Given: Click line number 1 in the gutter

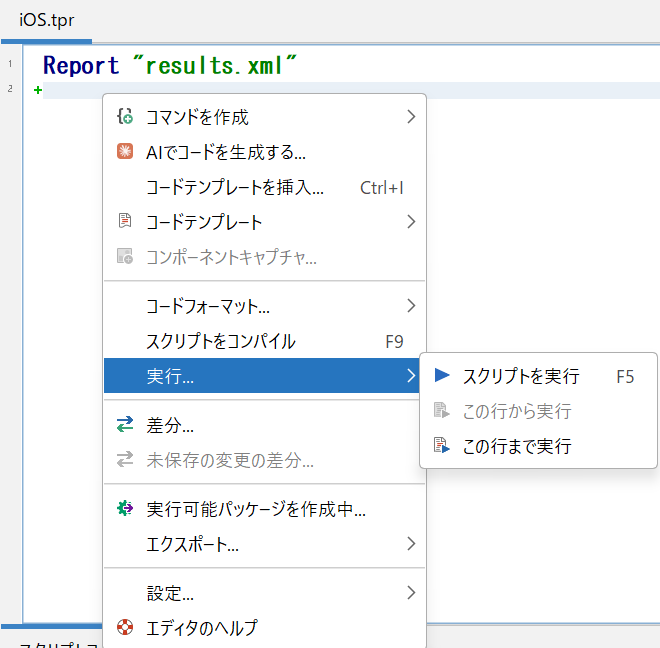Looking at the screenshot, I should coord(10,64).
